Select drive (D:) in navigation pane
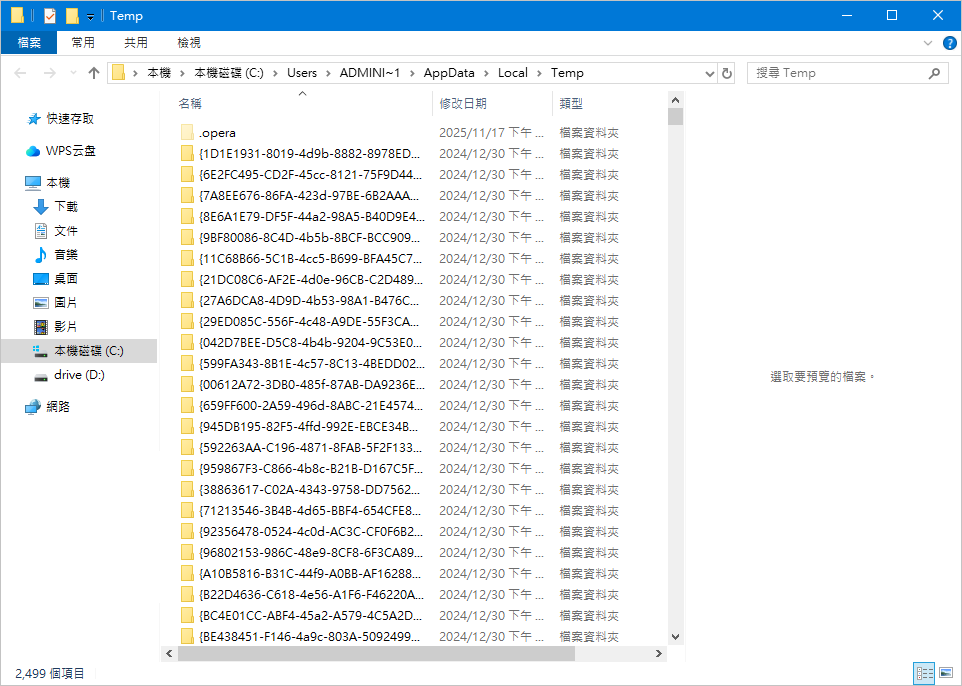The image size is (962, 686). click(69, 375)
